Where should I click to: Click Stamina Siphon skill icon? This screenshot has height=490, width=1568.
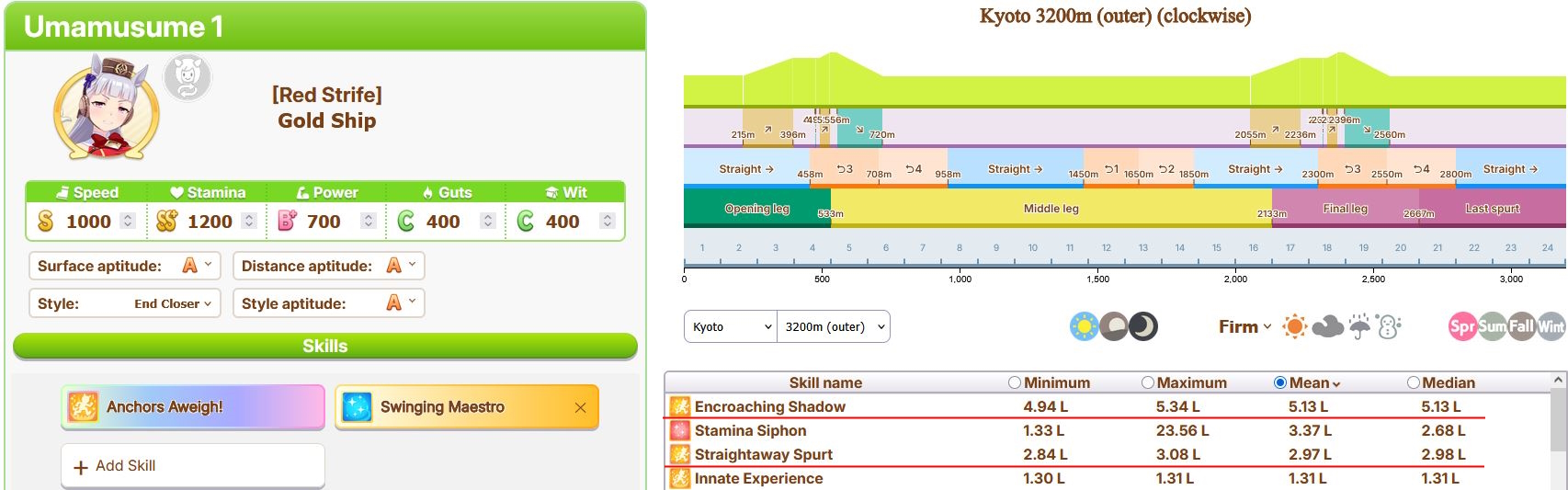[x=679, y=430]
